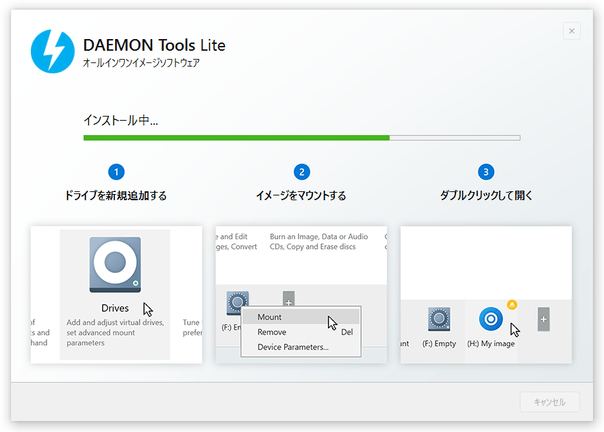Click the "ダブルクリックして開く" heading
Image resolution: width=604 pixels, height=432 pixels.
[x=486, y=195]
